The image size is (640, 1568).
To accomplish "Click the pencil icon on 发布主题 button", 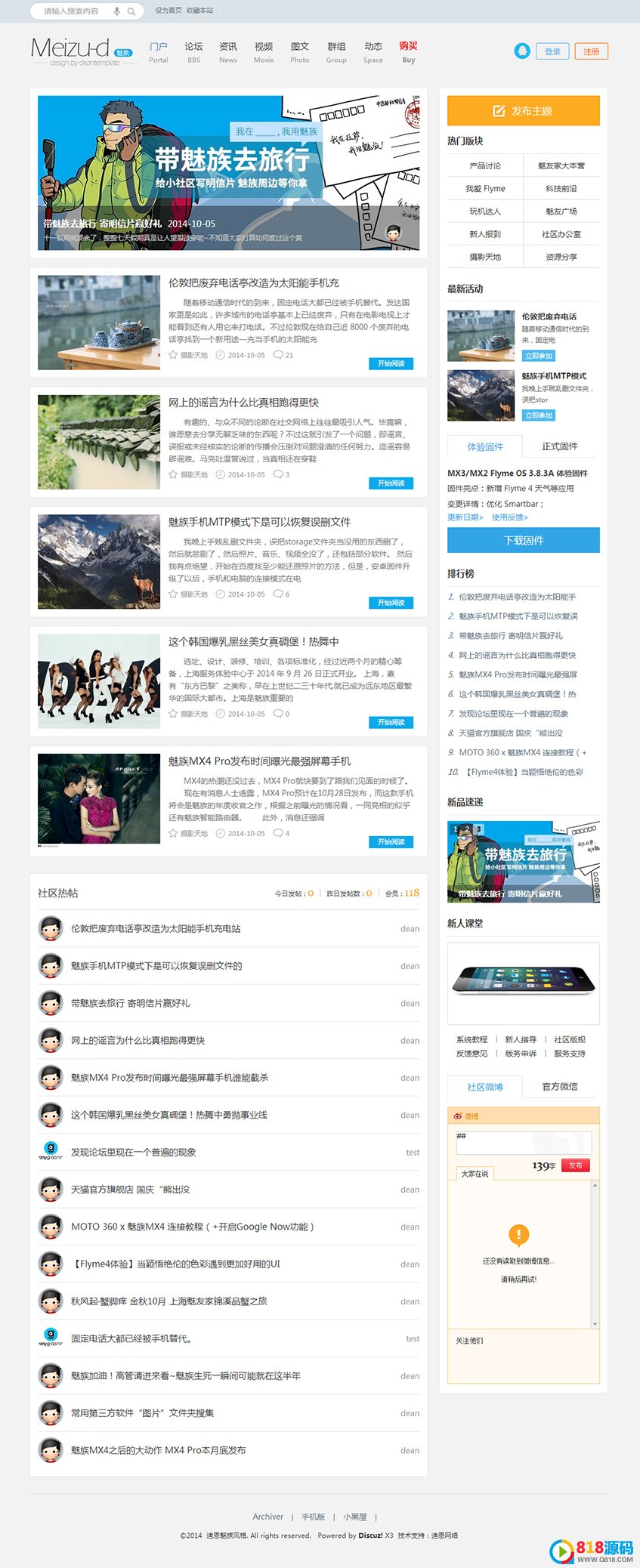I will 499,111.
